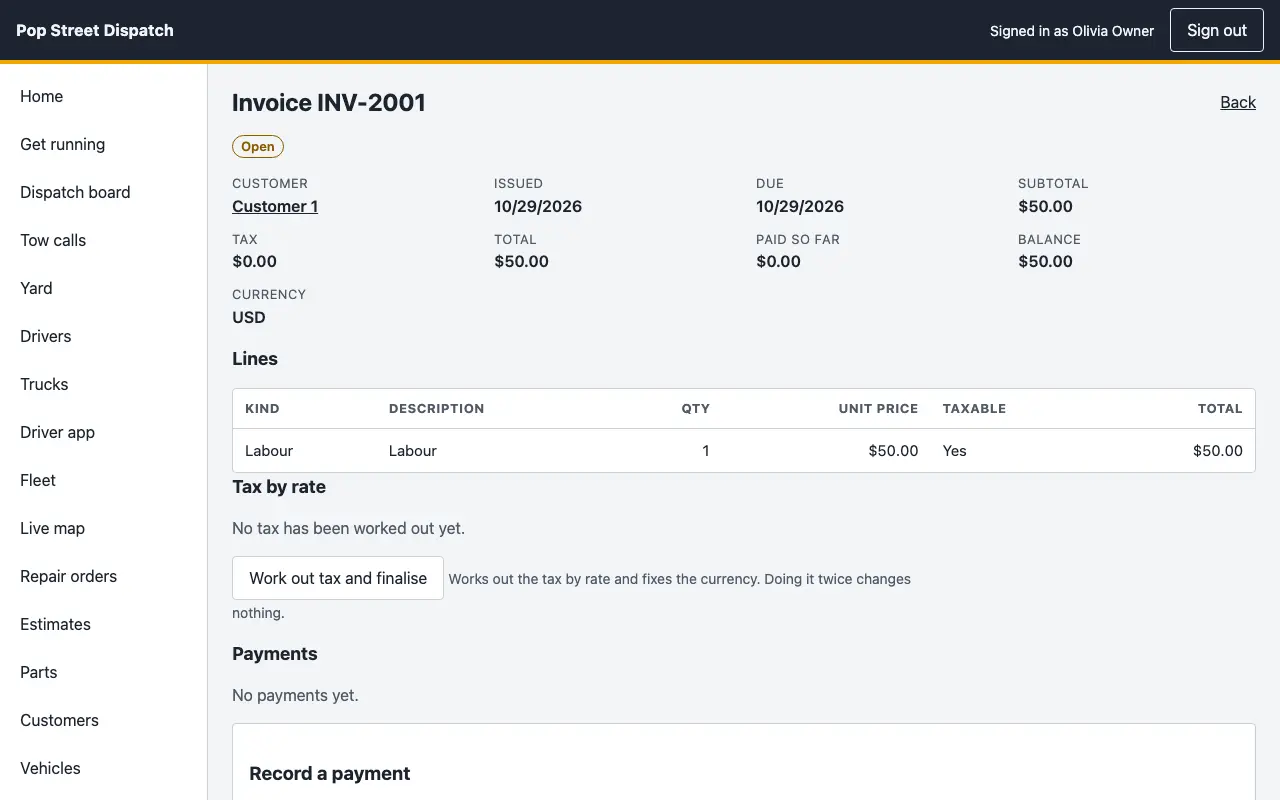Click the Yes value under Taxable

955,451
